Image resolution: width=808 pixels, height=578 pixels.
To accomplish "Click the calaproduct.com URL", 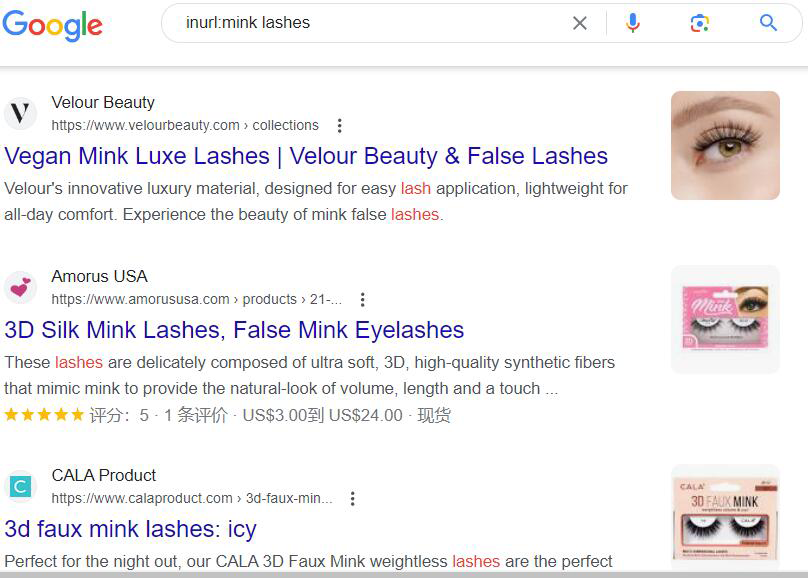I will (x=192, y=498).
